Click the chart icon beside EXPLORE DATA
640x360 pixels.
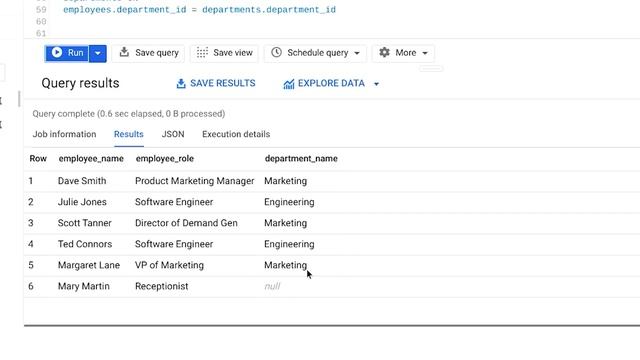289,84
